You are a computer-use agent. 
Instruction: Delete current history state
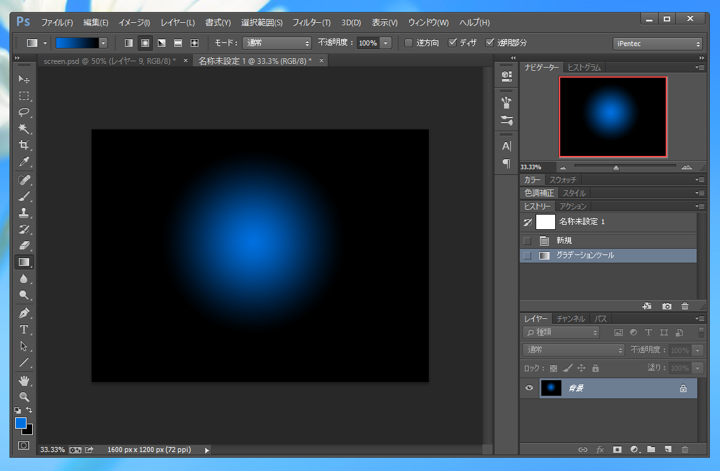click(685, 306)
